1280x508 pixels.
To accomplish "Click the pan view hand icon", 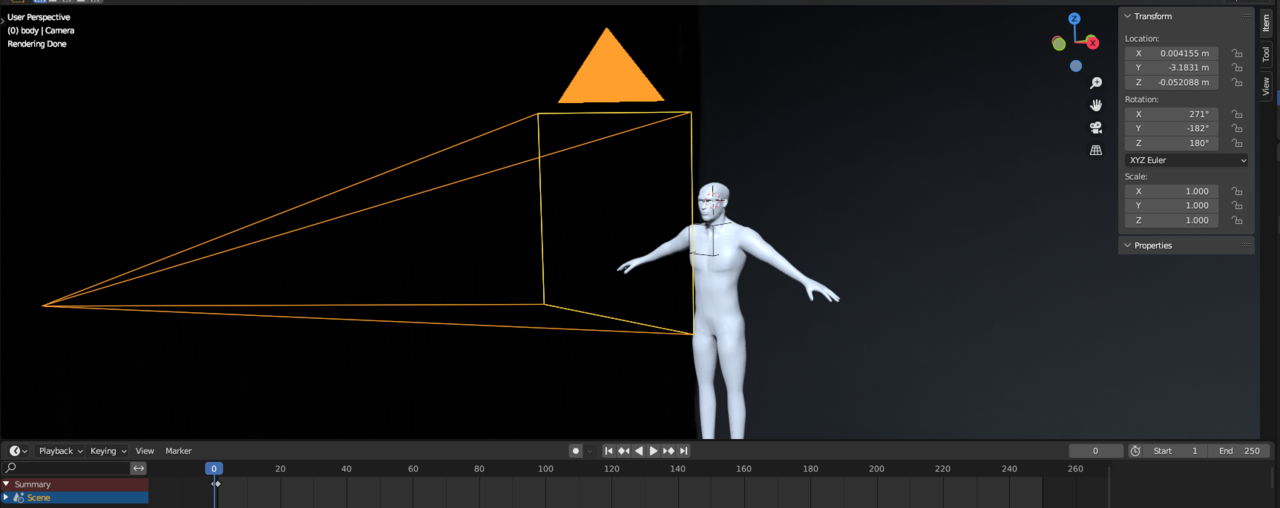I will (1096, 105).
